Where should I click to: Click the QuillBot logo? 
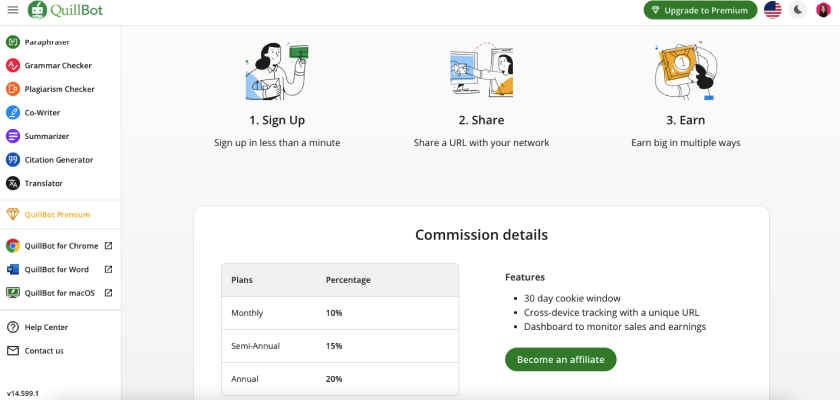[x=64, y=10]
